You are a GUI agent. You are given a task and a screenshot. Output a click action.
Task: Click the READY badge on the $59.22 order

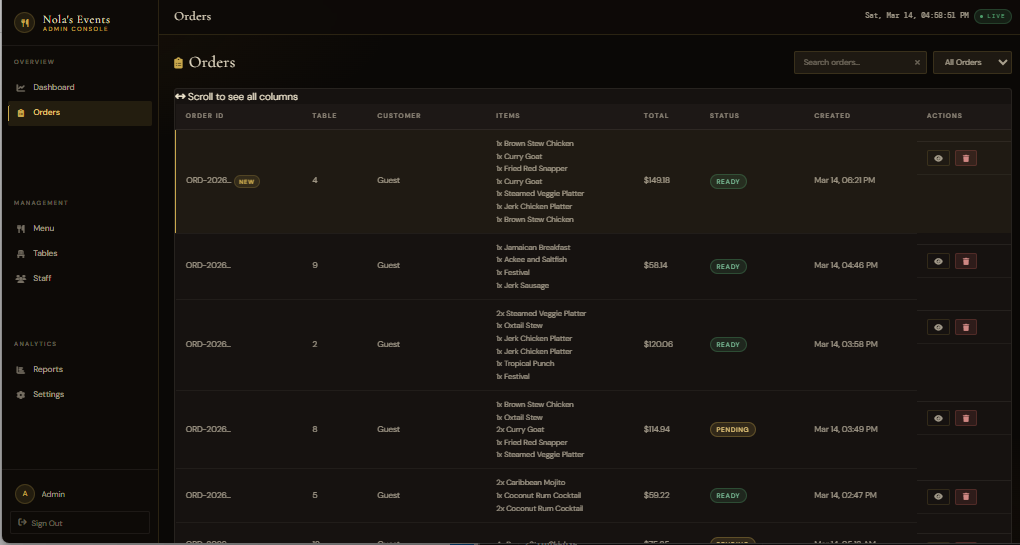click(x=728, y=496)
